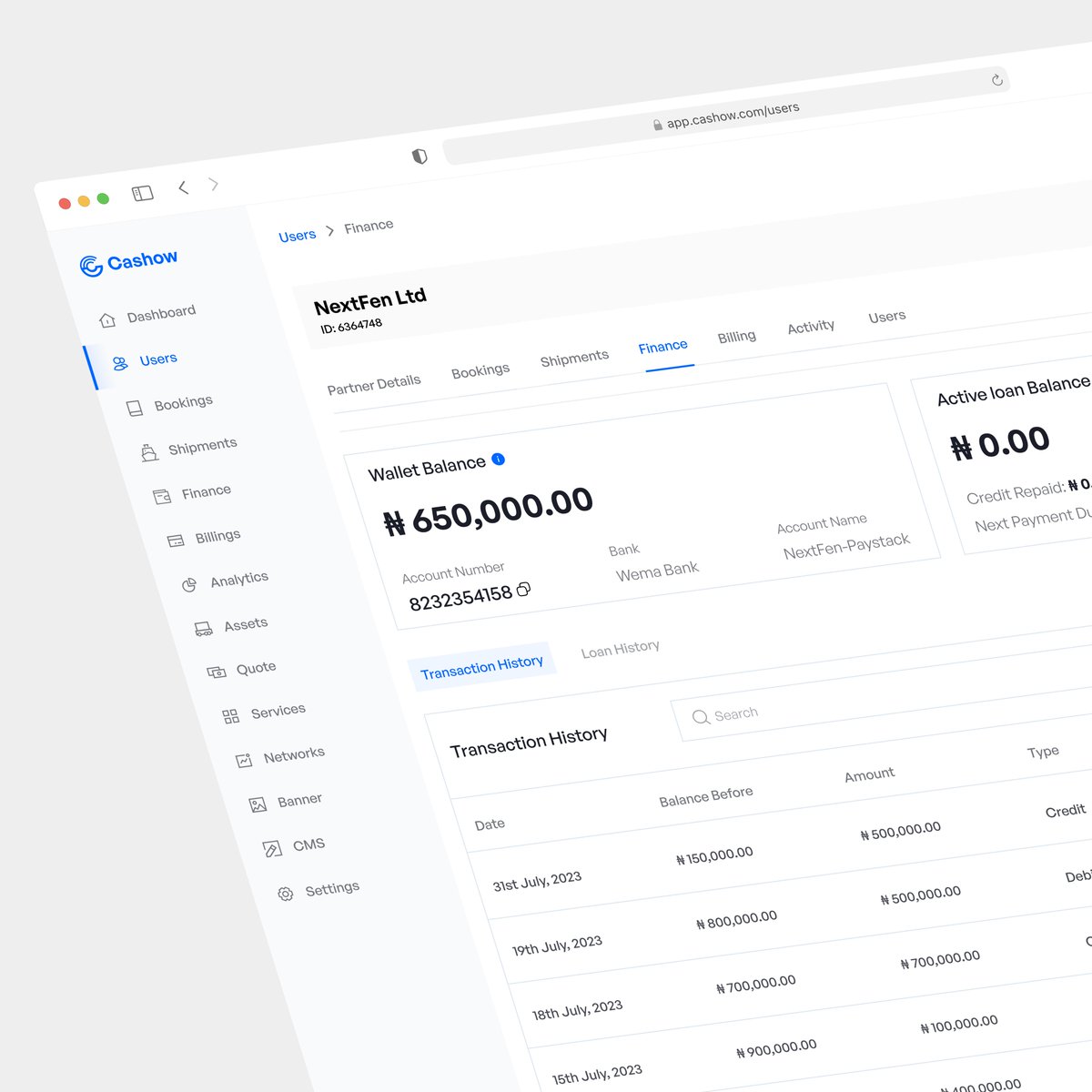Click the Wallet Balance info icon
Image resolution: width=1092 pixels, height=1092 pixels.
pos(498,459)
